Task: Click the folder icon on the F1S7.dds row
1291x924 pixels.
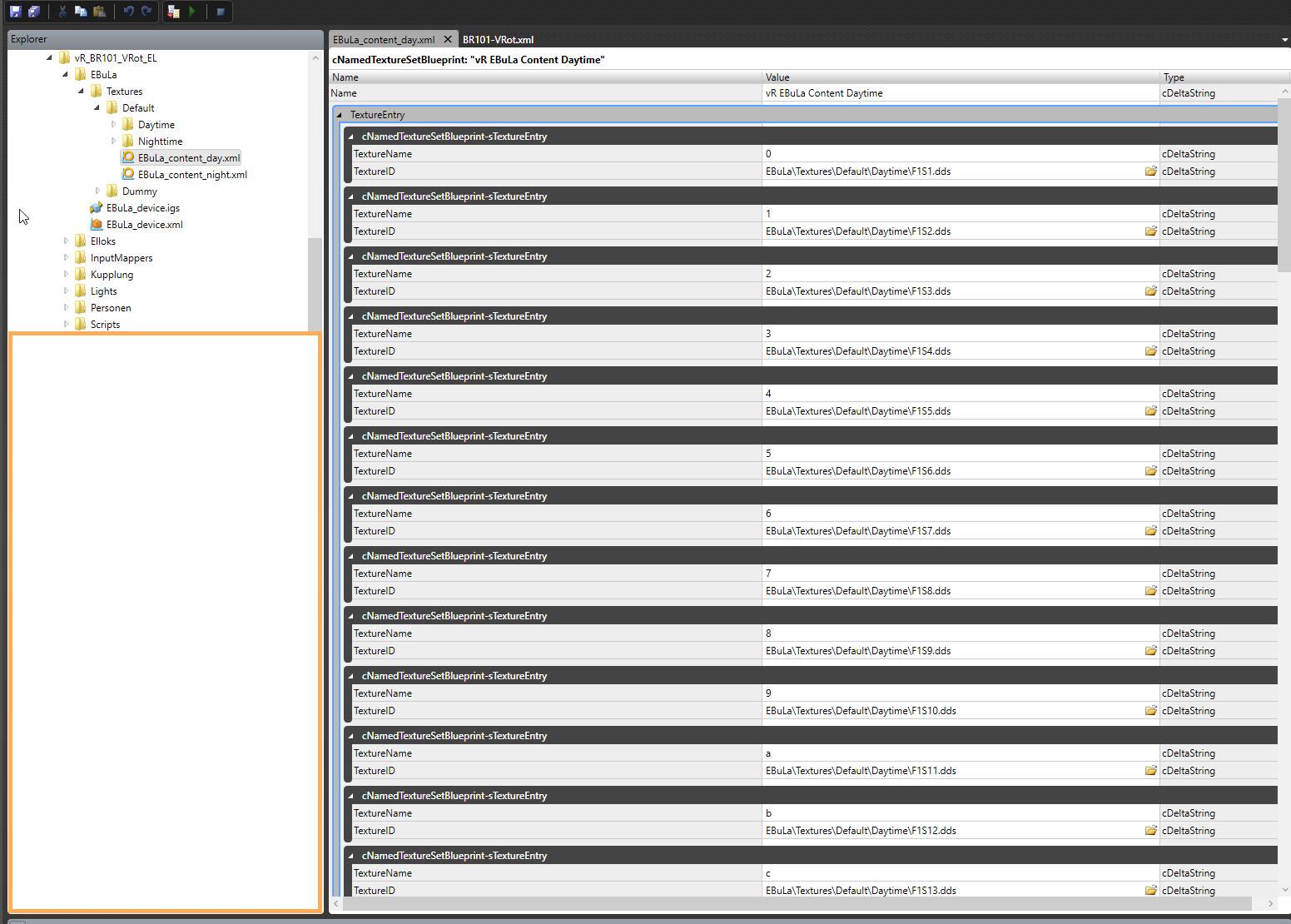Action: pos(1150,531)
